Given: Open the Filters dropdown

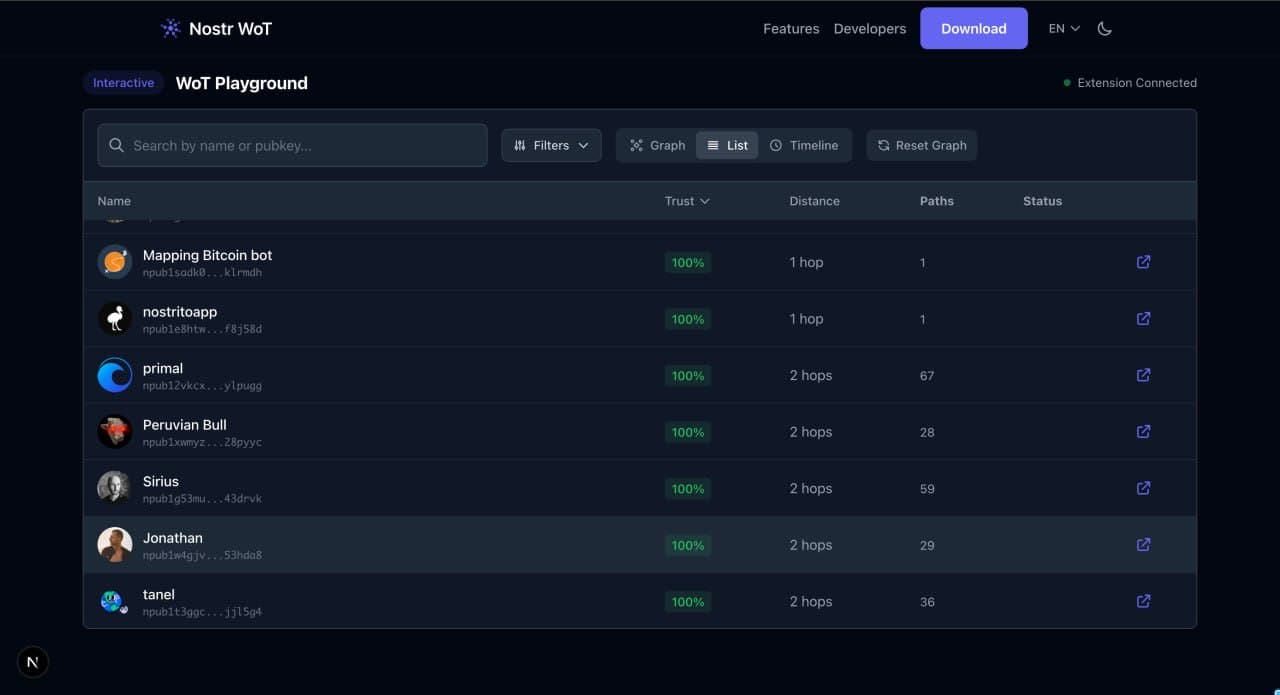Looking at the screenshot, I should [551, 145].
